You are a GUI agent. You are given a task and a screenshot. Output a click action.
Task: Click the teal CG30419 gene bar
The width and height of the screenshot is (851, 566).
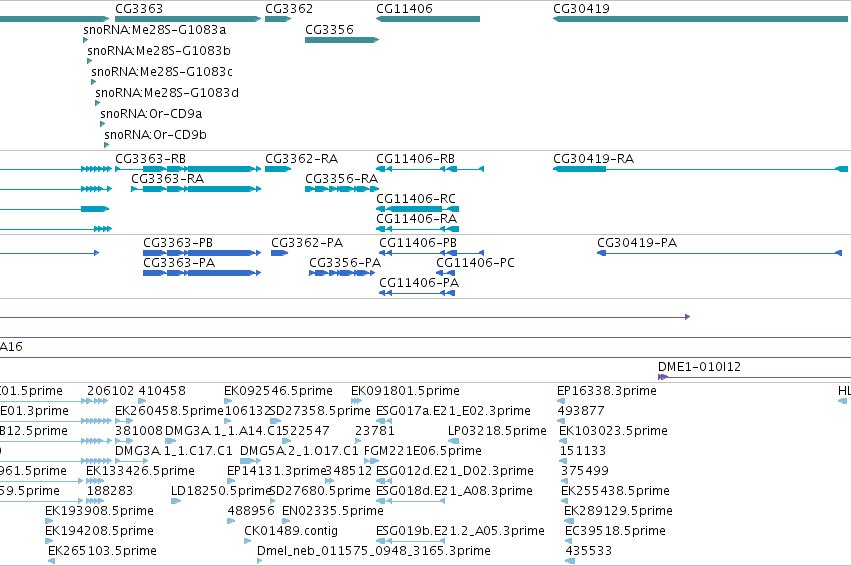pos(700,19)
